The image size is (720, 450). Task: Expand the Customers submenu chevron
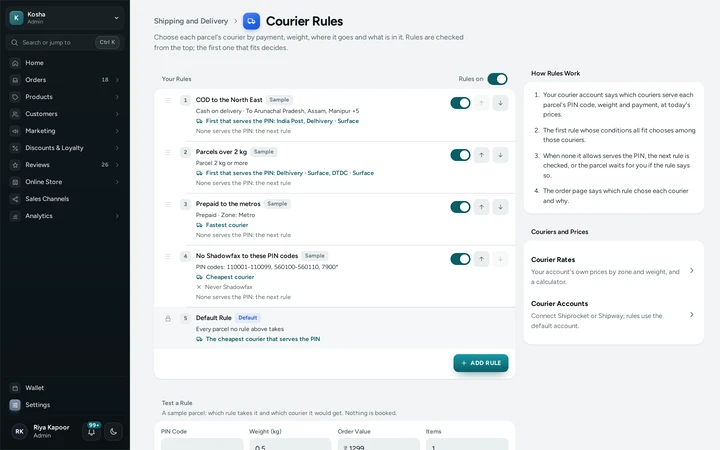tap(117, 114)
